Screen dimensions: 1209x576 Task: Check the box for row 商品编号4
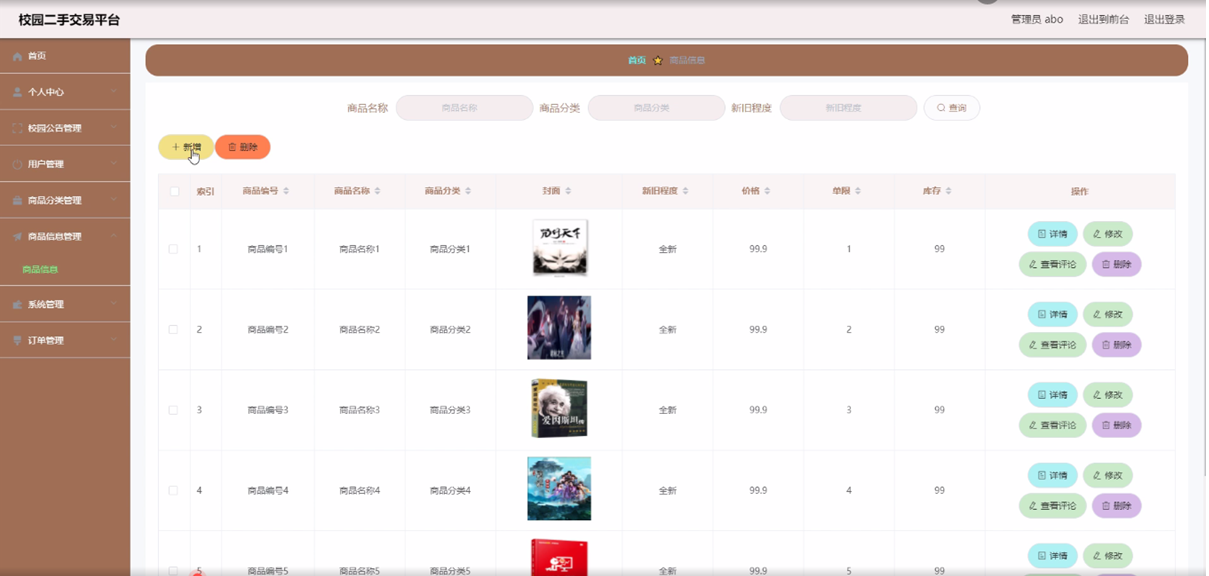[x=173, y=491]
